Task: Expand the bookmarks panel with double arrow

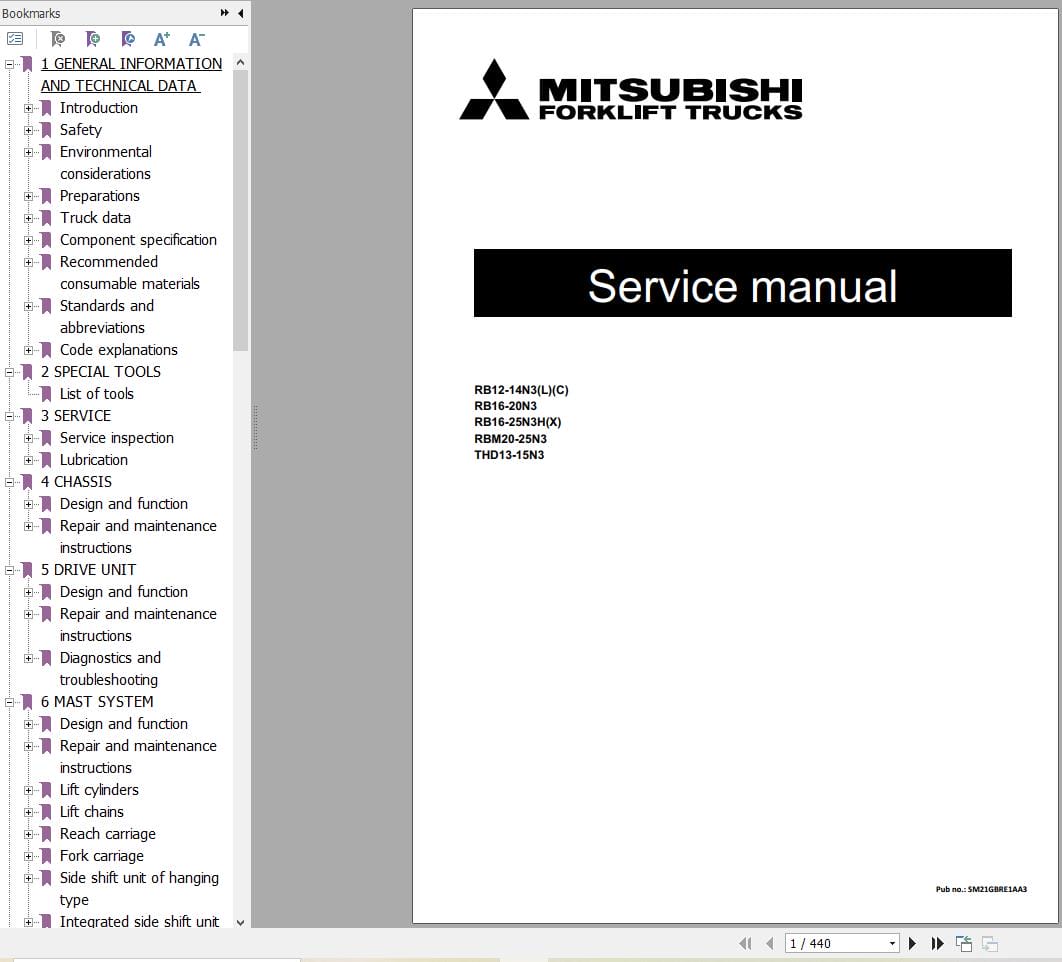Action: click(x=224, y=13)
